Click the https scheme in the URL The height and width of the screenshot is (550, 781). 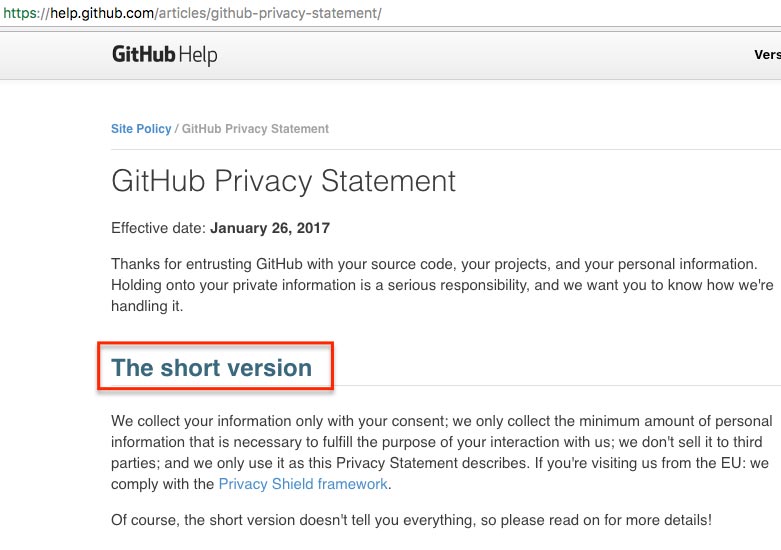click(20, 13)
